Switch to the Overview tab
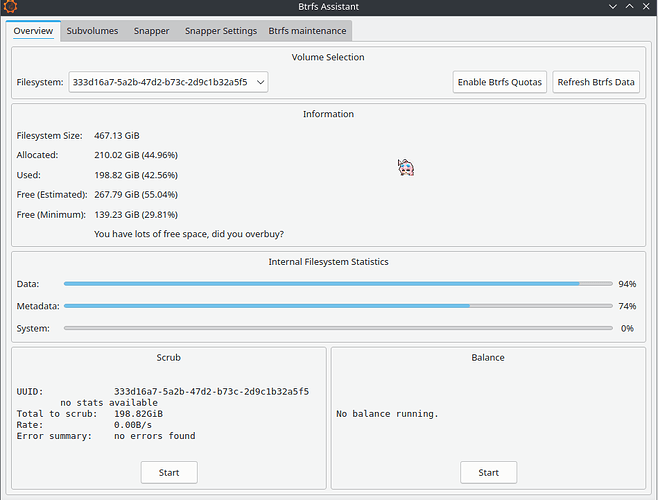Viewport: 658px width, 500px height. coord(33,31)
